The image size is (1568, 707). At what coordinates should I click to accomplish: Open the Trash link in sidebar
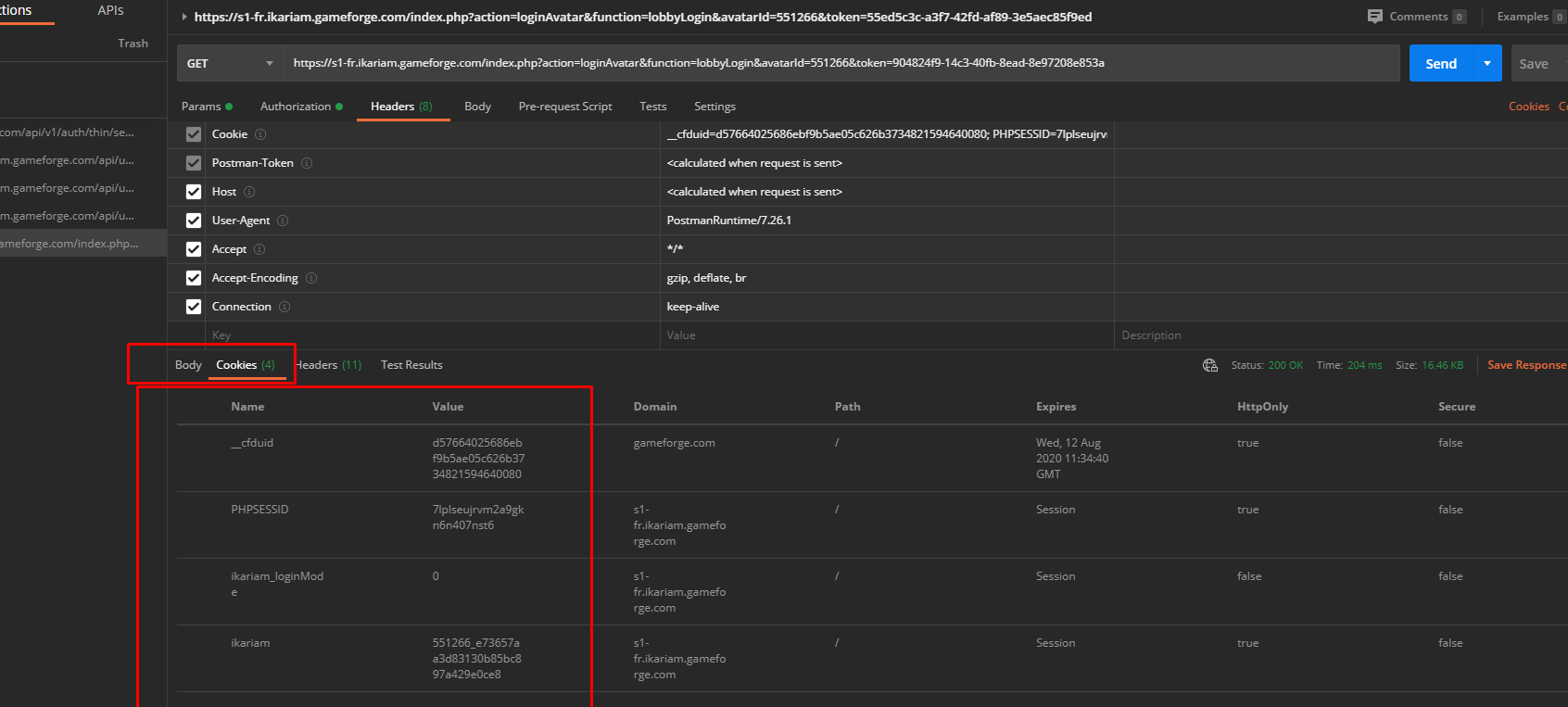133,44
